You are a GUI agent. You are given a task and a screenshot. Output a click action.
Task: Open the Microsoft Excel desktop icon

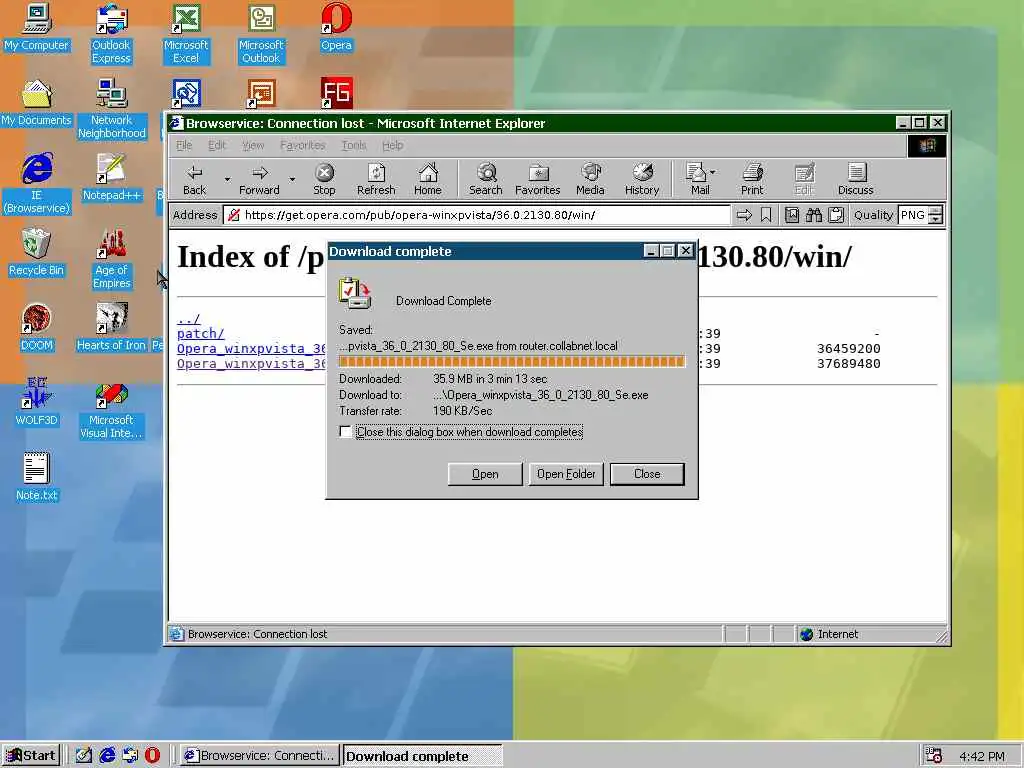pos(186,33)
